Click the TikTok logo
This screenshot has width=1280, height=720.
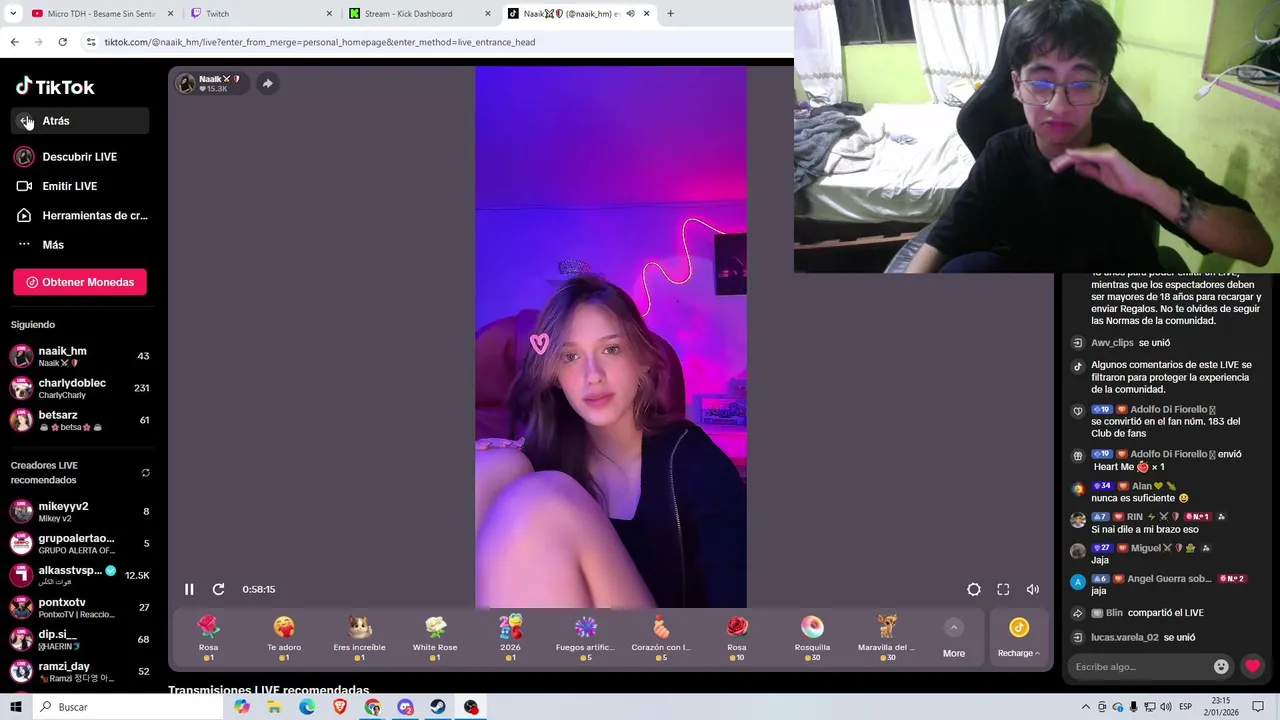(x=55, y=87)
